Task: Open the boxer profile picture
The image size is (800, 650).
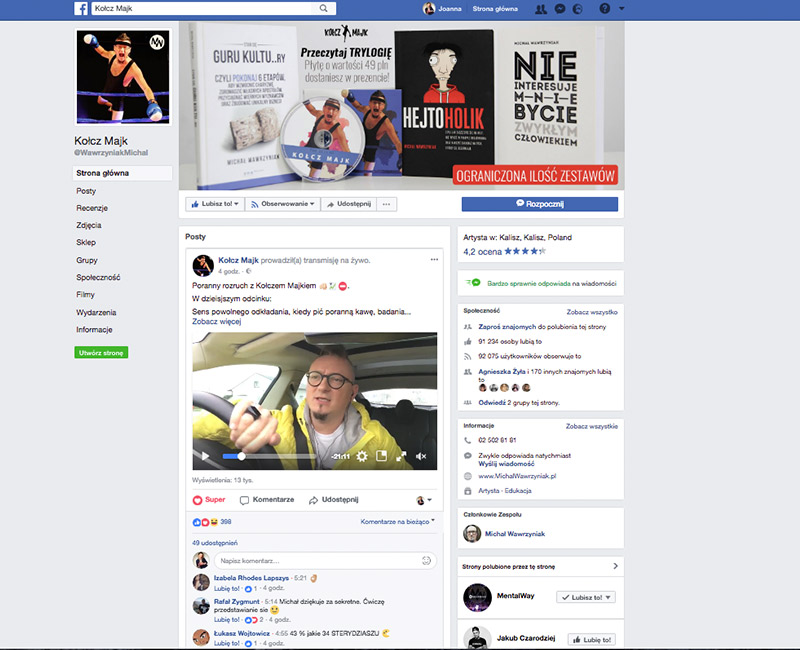Action: point(123,77)
